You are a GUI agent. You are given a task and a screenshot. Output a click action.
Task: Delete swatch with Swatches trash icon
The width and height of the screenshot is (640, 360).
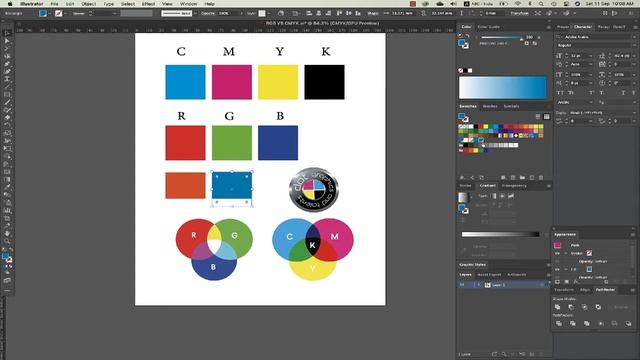click(x=541, y=178)
